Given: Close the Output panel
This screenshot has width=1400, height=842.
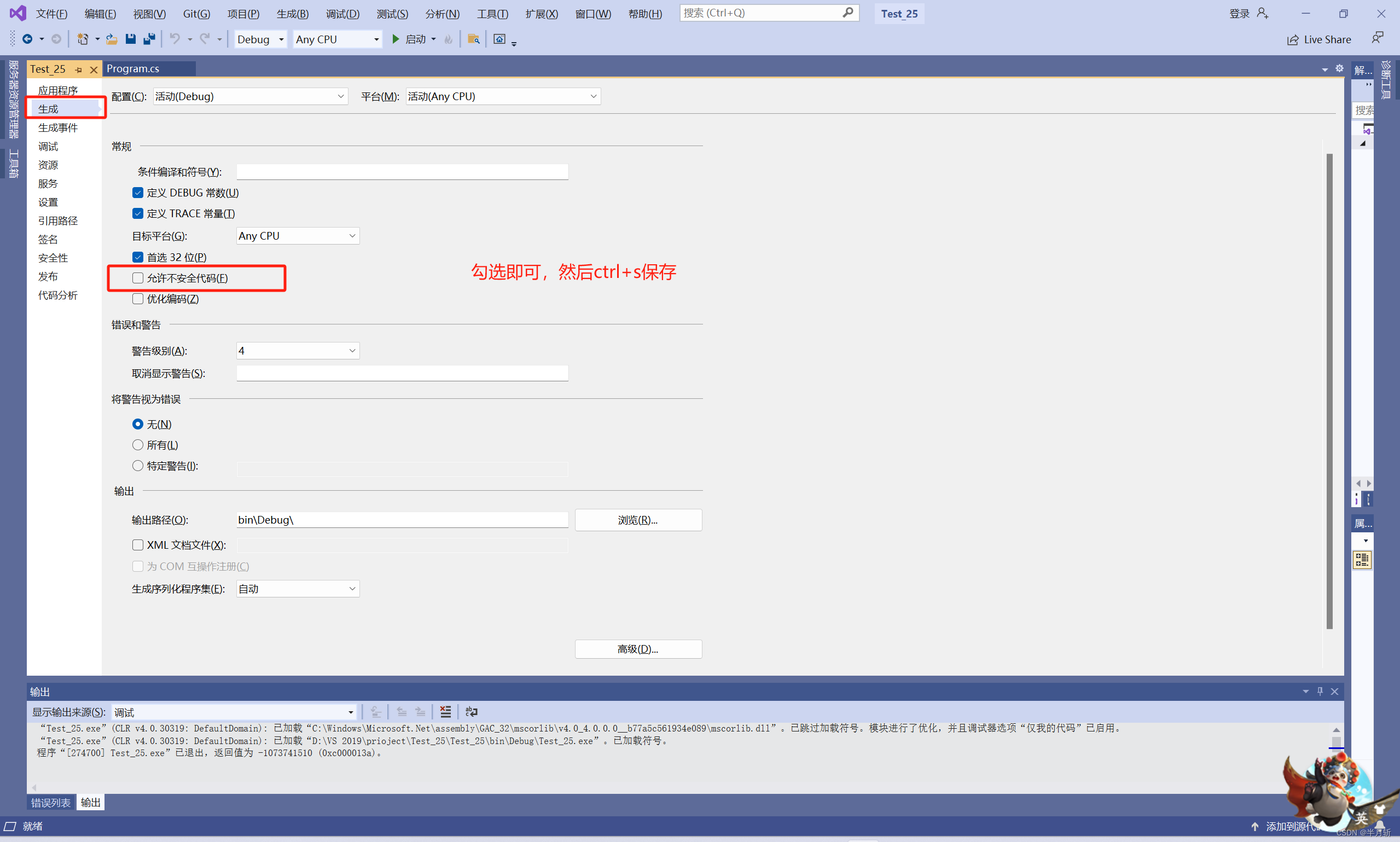Looking at the screenshot, I should tap(1335, 691).
